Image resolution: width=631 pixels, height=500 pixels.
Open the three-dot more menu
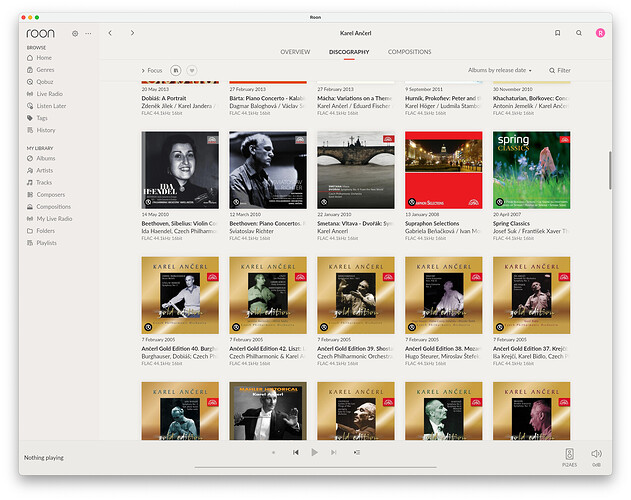[88, 33]
